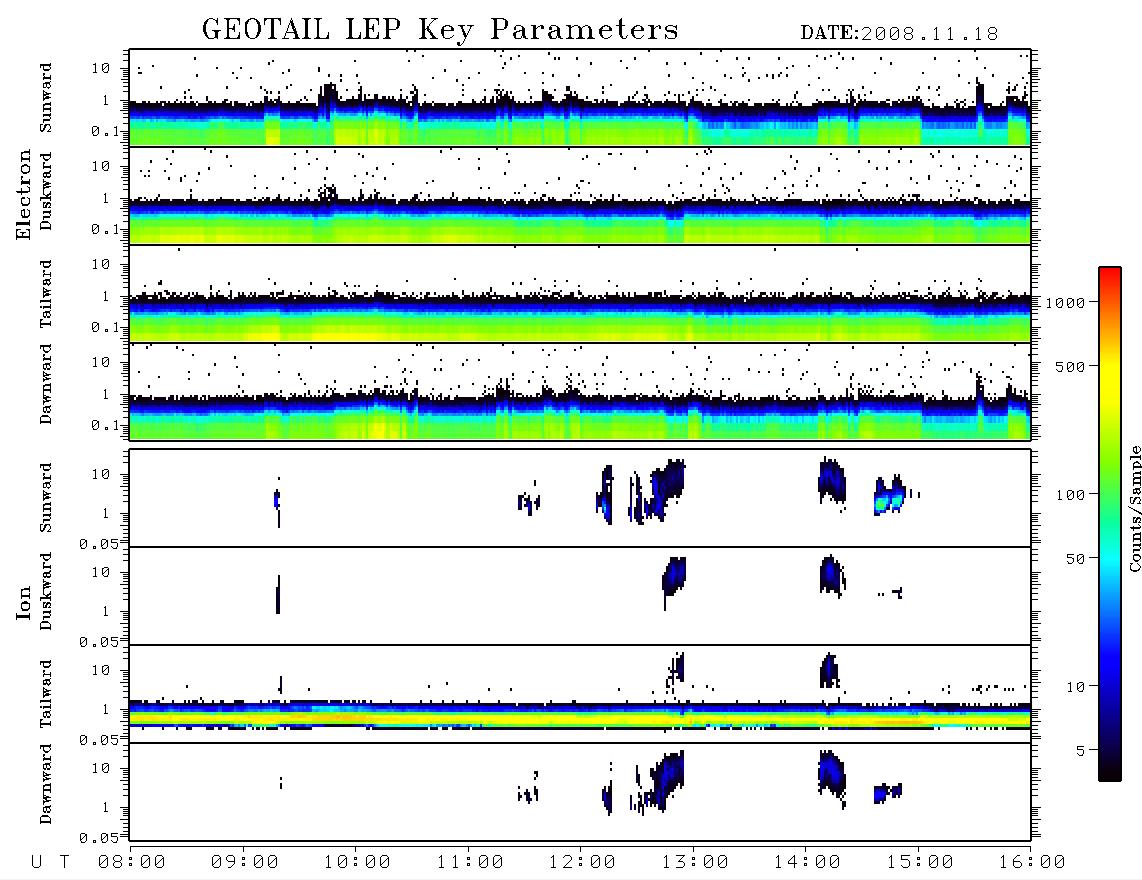This screenshot has width=1142, height=880.
Task: Click the "12:00" time tick label
Action: tap(582, 862)
